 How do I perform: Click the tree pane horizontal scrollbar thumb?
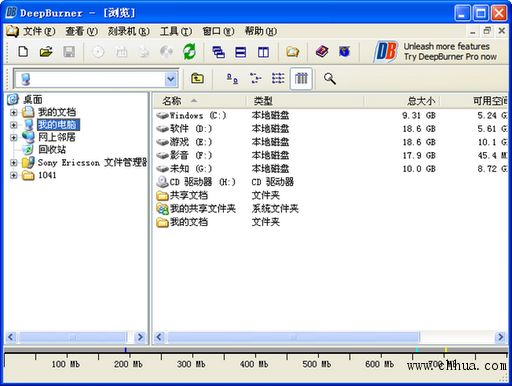(72, 337)
